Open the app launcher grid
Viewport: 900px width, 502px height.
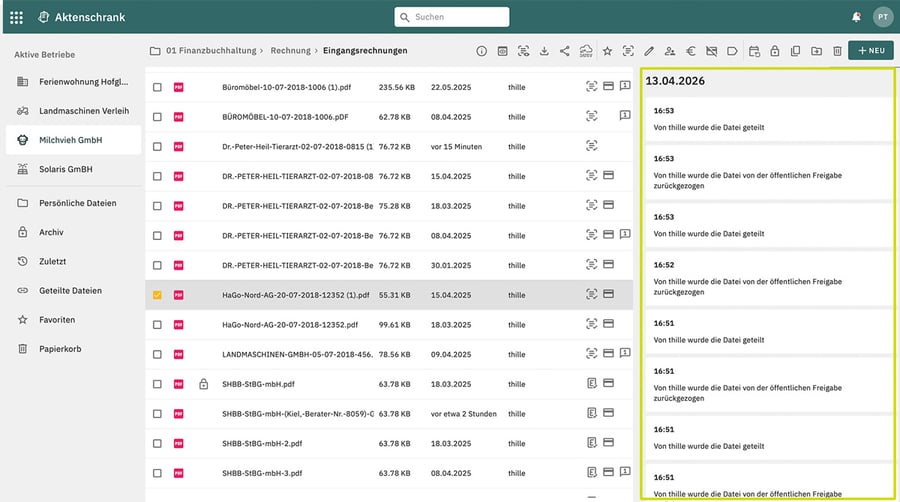click(16, 17)
